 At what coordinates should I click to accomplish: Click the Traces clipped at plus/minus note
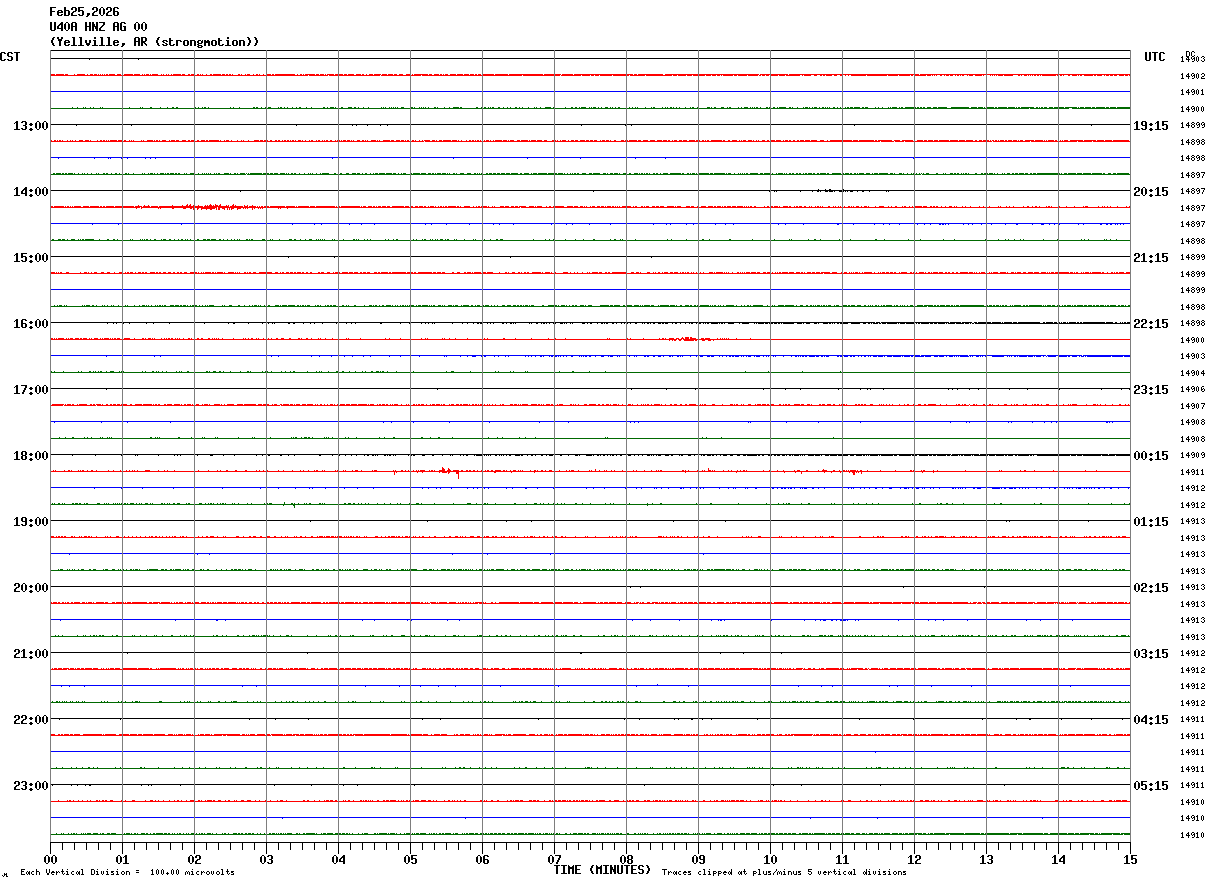(x=784, y=873)
